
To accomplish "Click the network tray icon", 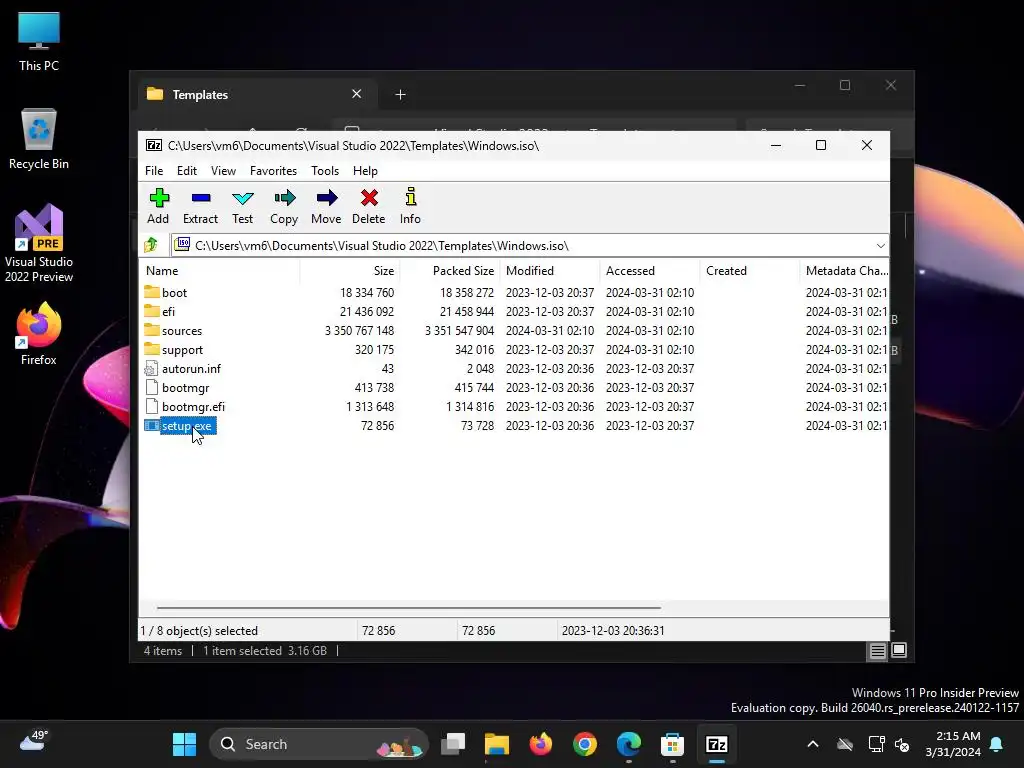I will (x=876, y=744).
